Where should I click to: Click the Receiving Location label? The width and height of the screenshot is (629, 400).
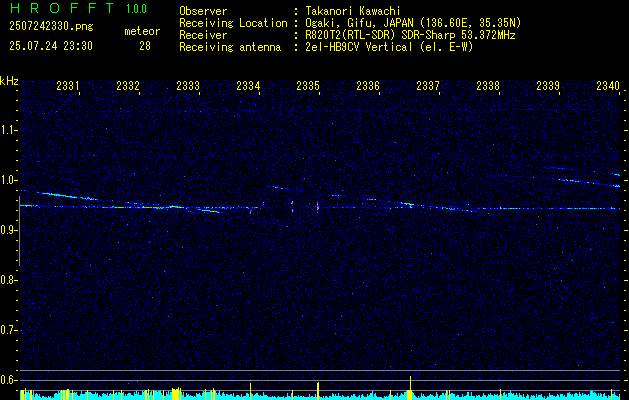[233, 23]
